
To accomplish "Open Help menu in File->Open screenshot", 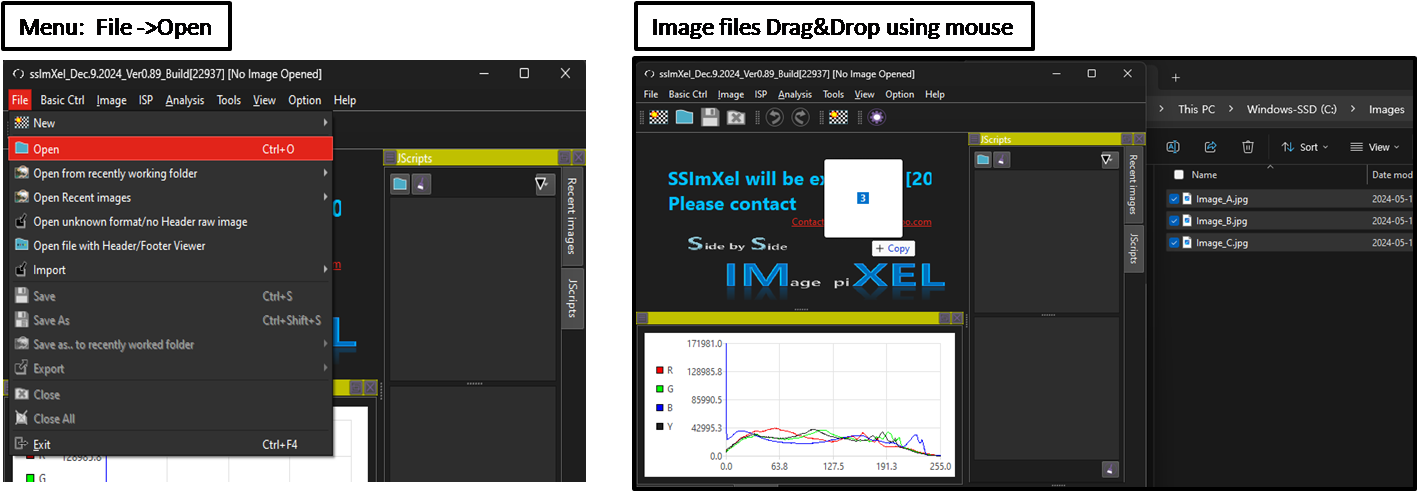I will pyautogui.click(x=345, y=100).
